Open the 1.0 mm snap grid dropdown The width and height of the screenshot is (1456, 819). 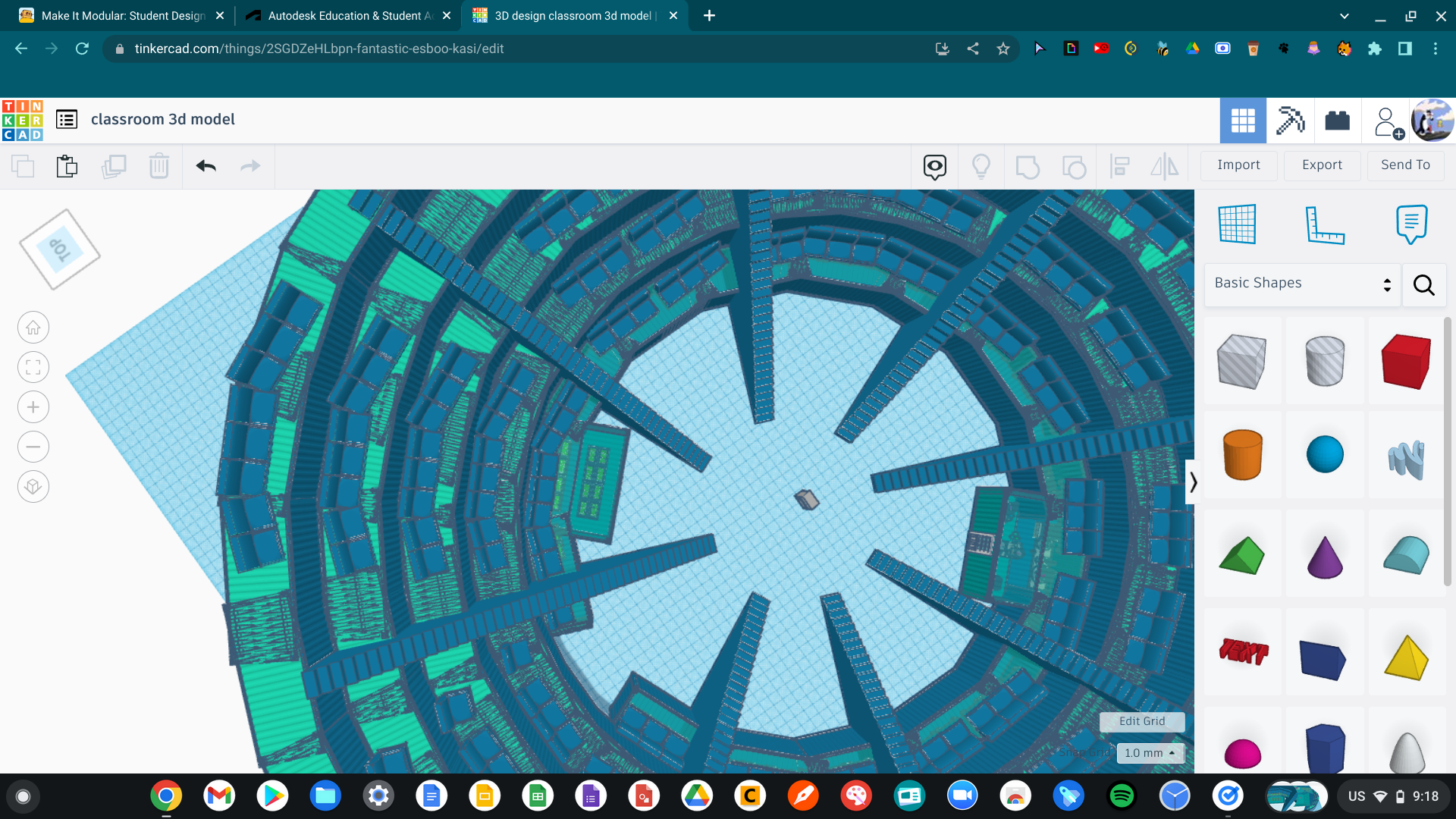(1150, 753)
